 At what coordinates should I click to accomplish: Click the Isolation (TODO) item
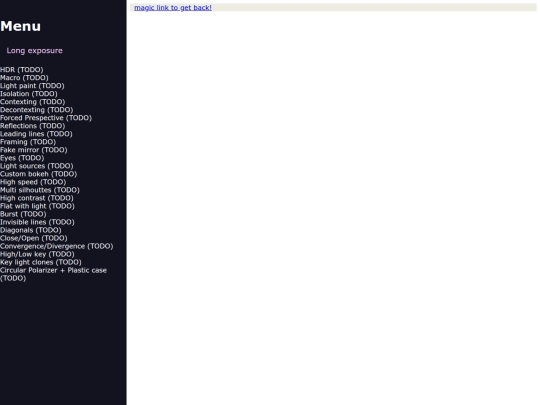click(x=29, y=94)
